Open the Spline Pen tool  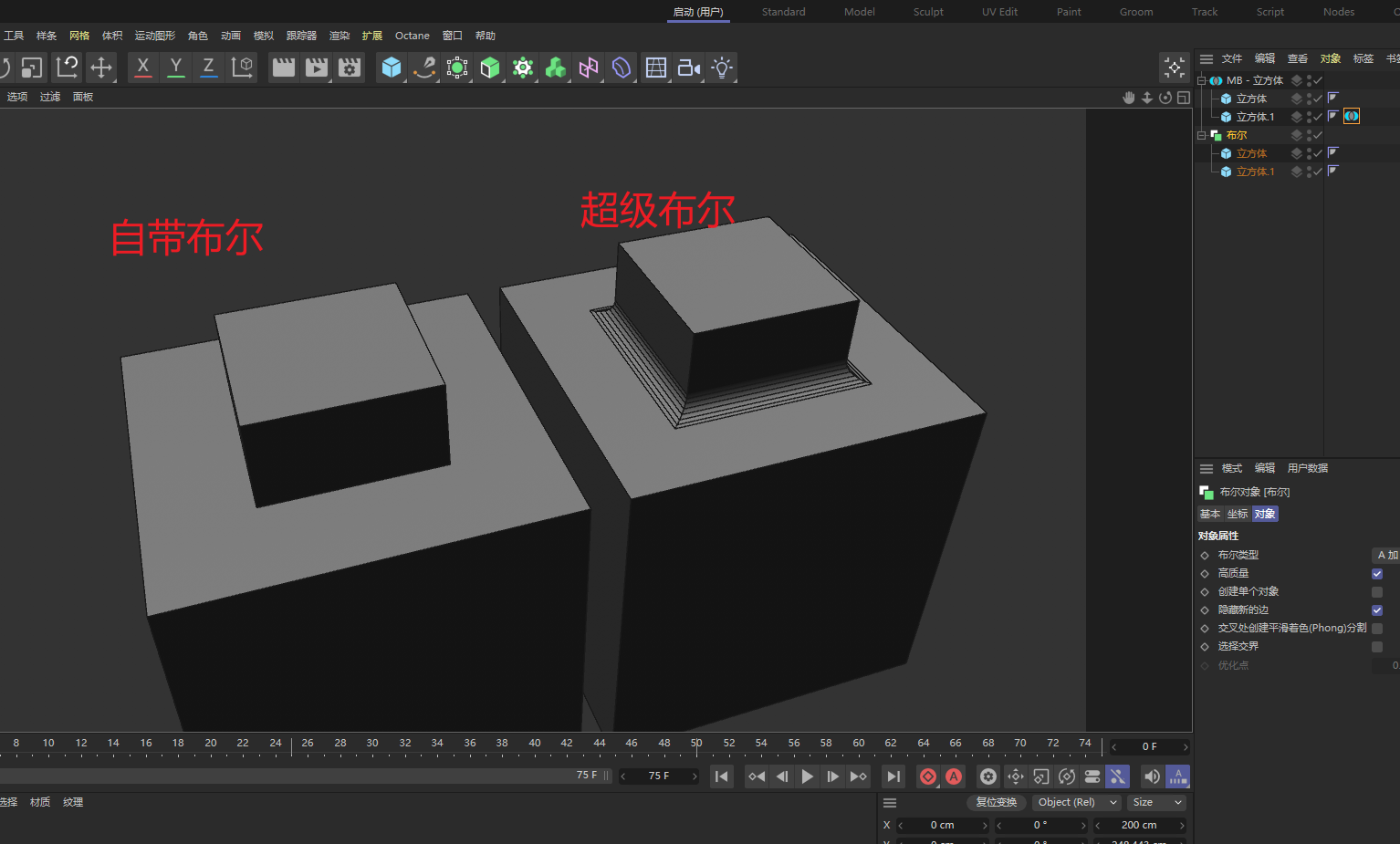click(x=424, y=68)
